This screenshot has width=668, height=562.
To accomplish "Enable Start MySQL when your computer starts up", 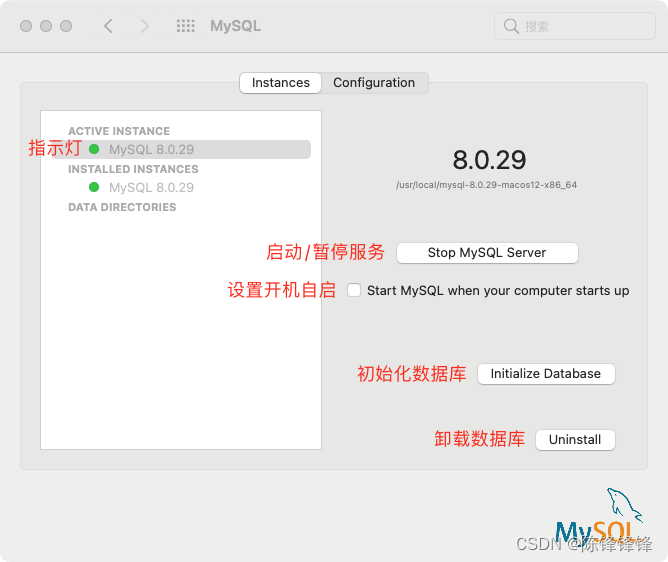I will coord(354,290).
